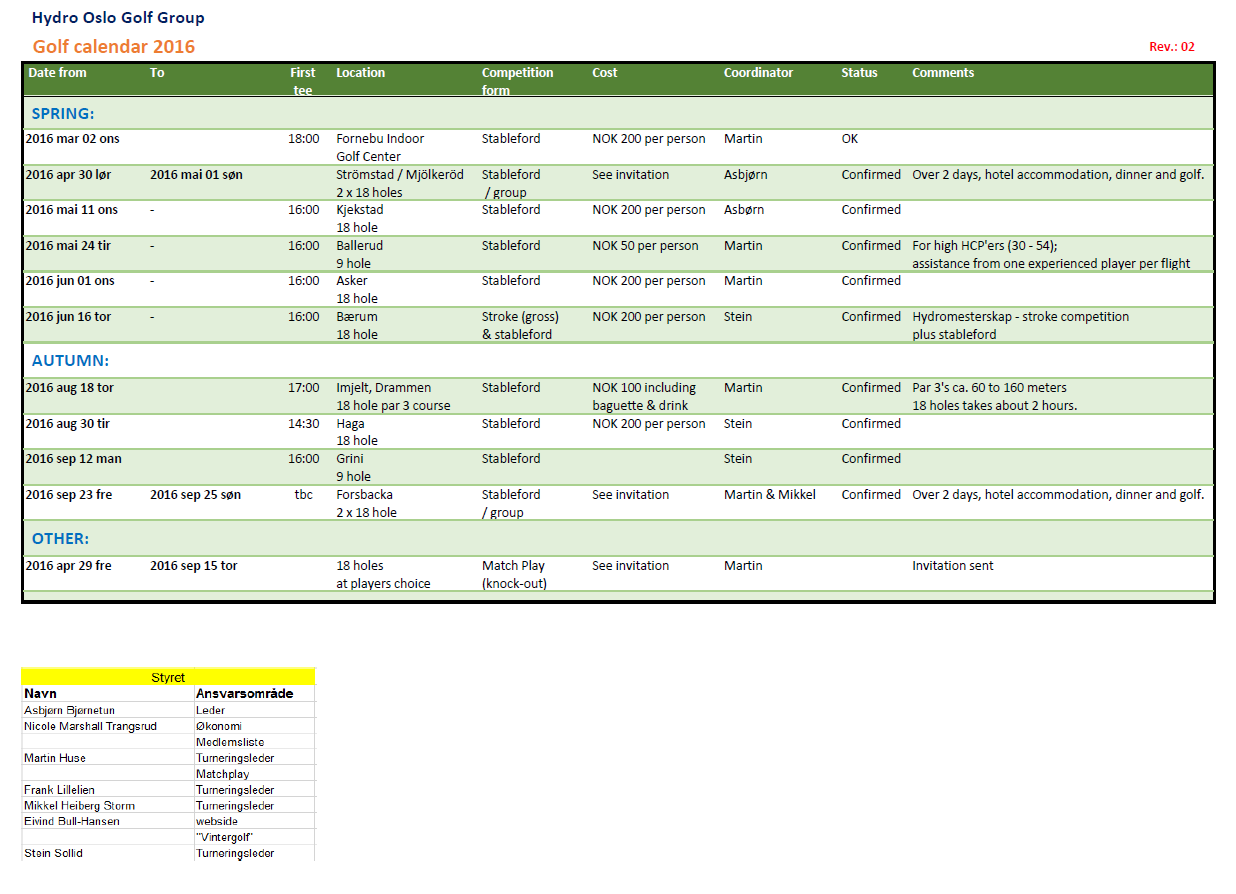The height and width of the screenshot is (894, 1236).
Task: Select the 'Coordinator' column header
Action: (x=758, y=73)
